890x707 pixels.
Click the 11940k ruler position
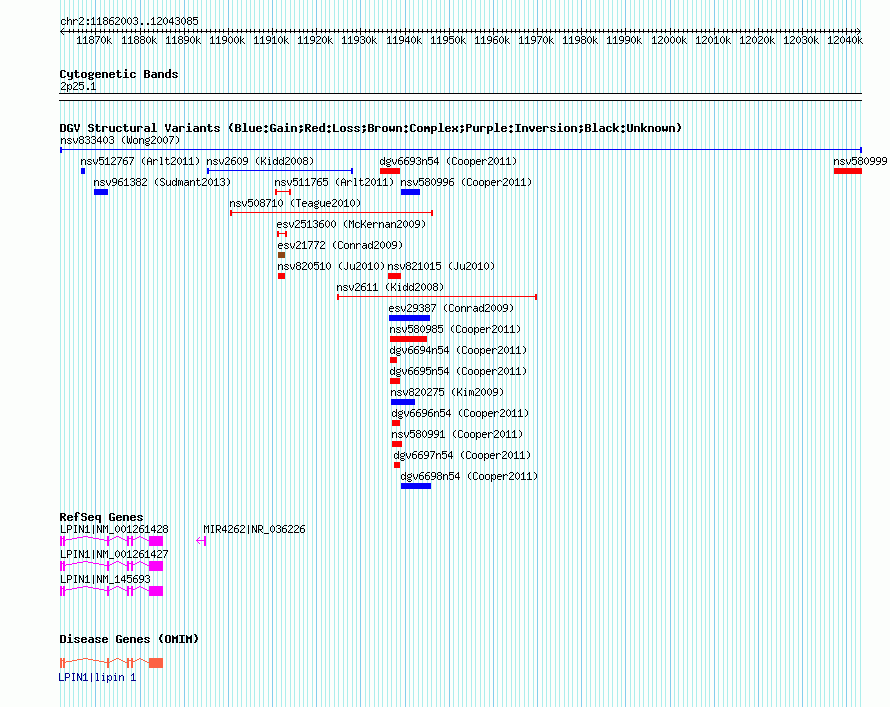[404, 40]
